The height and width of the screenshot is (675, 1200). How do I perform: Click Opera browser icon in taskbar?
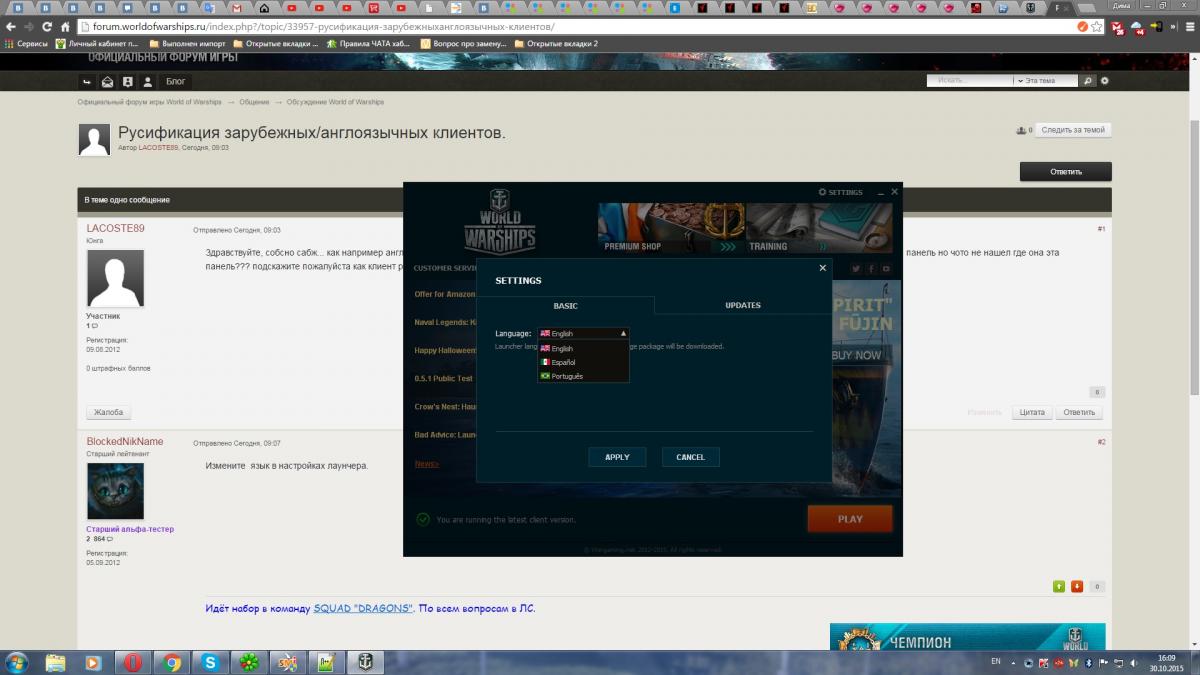(132, 662)
